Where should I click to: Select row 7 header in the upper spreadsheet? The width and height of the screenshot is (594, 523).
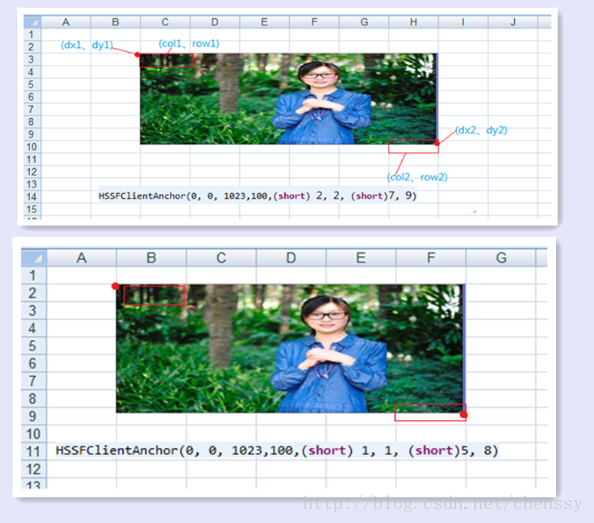coord(32,109)
